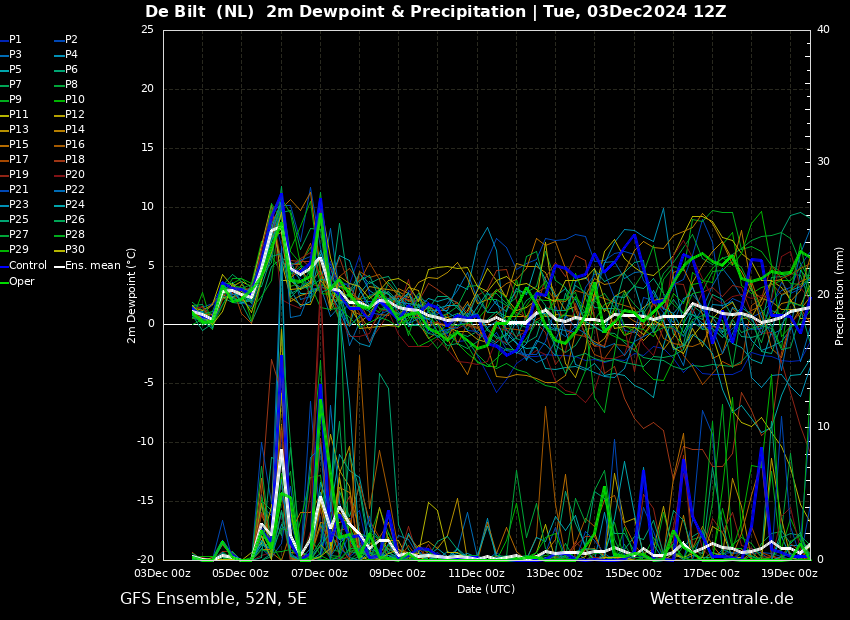This screenshot has width=850, height=620.
Task: Click the 2m Dewpoint (°C) axis label
Action: [x=132, y=295]
